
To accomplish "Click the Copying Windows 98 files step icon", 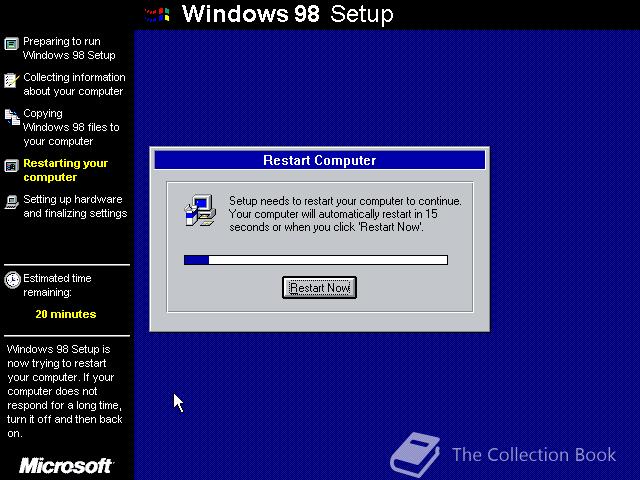I will click(x=12, y=117).
